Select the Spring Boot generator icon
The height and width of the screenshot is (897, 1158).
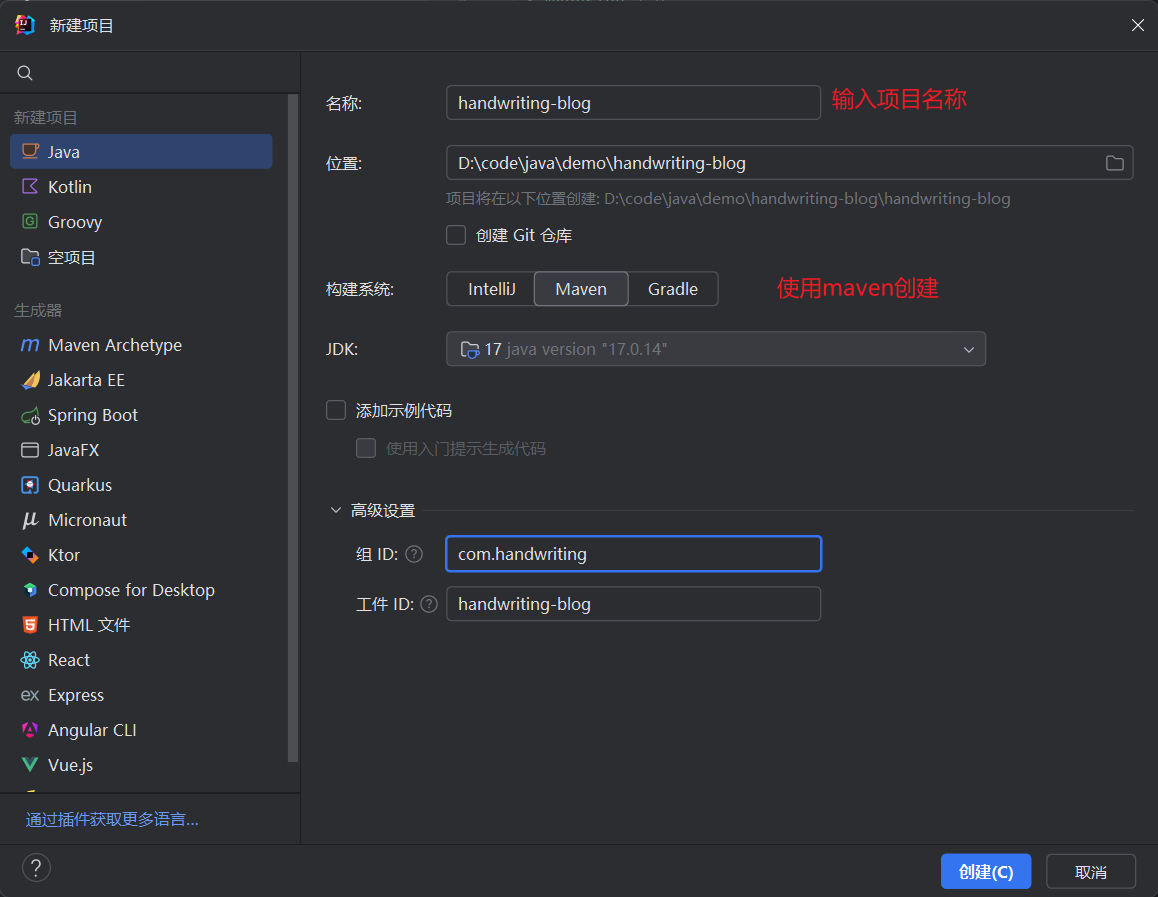[30, 415]
